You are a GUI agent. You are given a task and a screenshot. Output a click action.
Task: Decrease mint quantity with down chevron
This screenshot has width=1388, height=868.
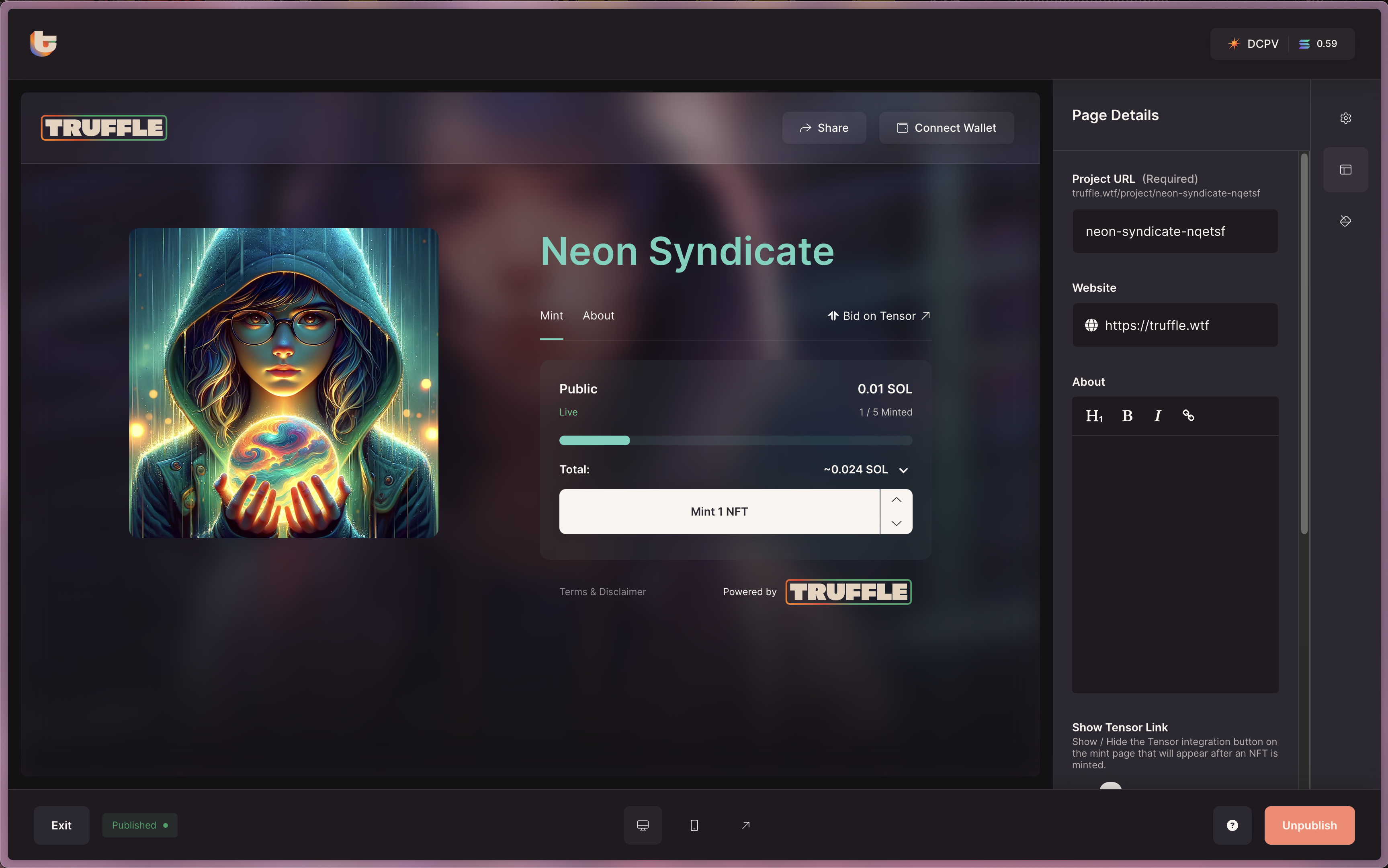[896, 523]
